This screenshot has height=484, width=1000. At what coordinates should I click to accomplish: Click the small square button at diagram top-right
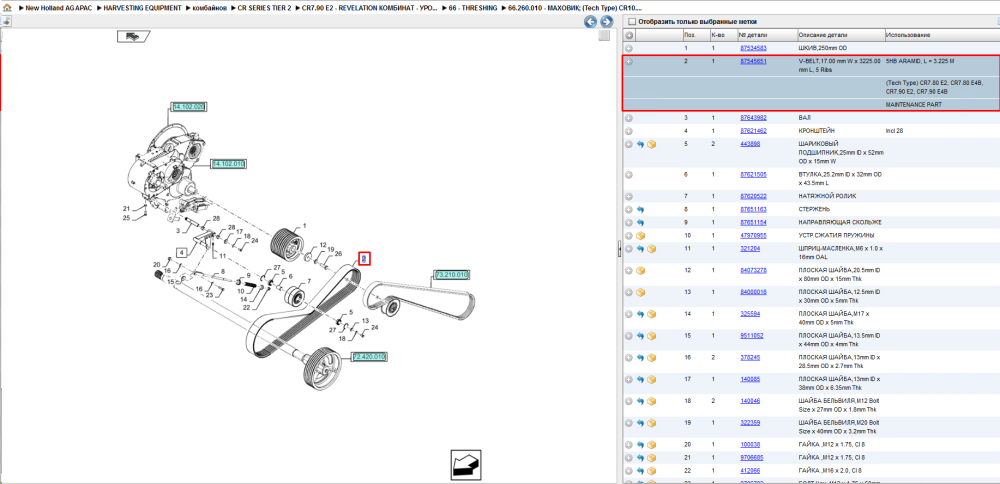603,36
